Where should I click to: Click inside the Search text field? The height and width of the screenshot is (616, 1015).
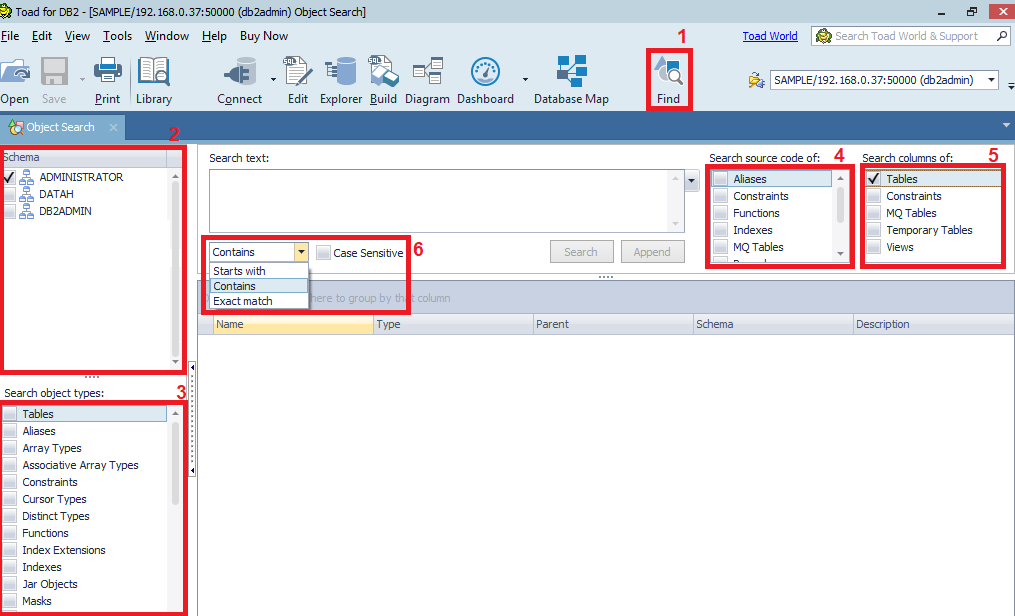pyautogui.click(x=440, y=200)
